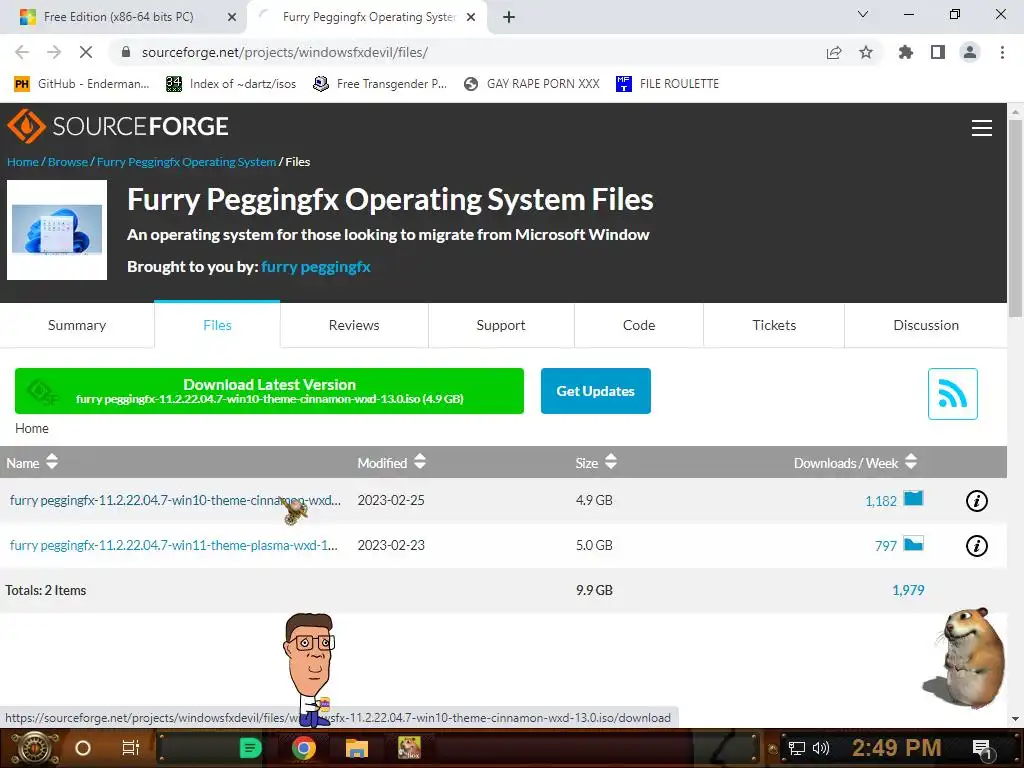
Task: Open the steampunk Start button
Action: (x=35, y=748)
